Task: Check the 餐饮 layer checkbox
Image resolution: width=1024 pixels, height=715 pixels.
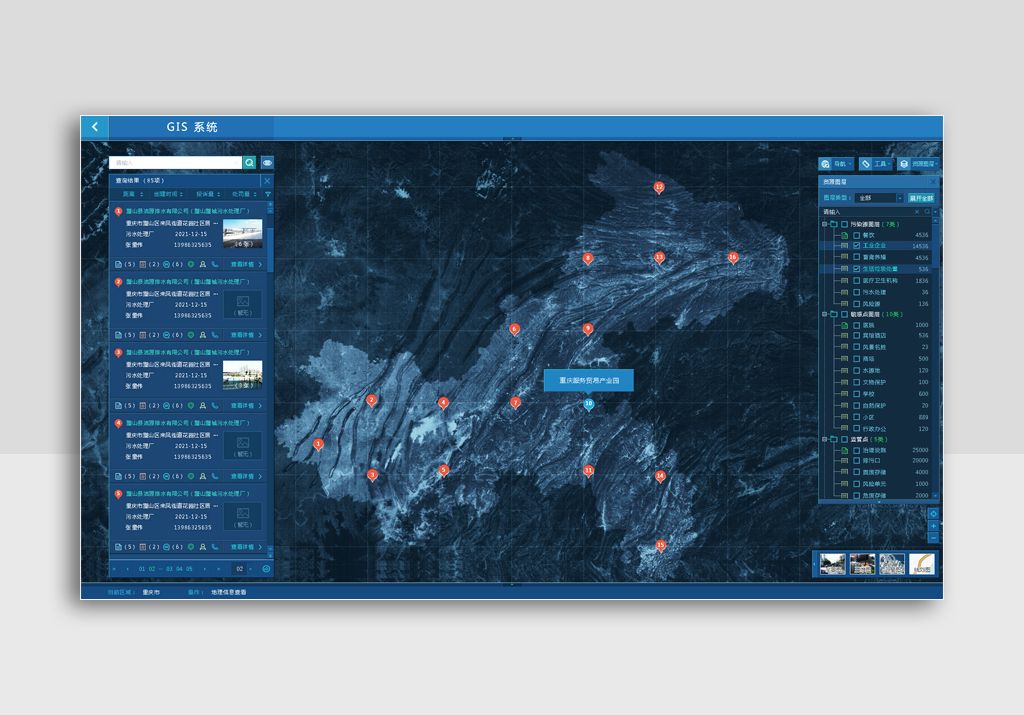Action: pos(856,235)
